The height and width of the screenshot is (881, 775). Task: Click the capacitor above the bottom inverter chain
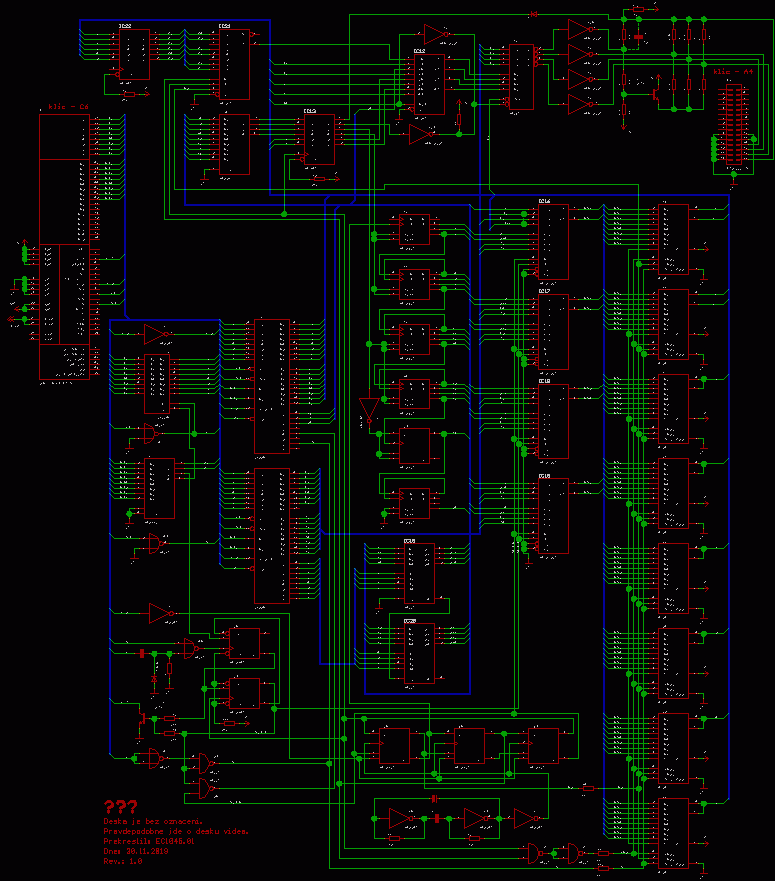[x=435, y=799]
